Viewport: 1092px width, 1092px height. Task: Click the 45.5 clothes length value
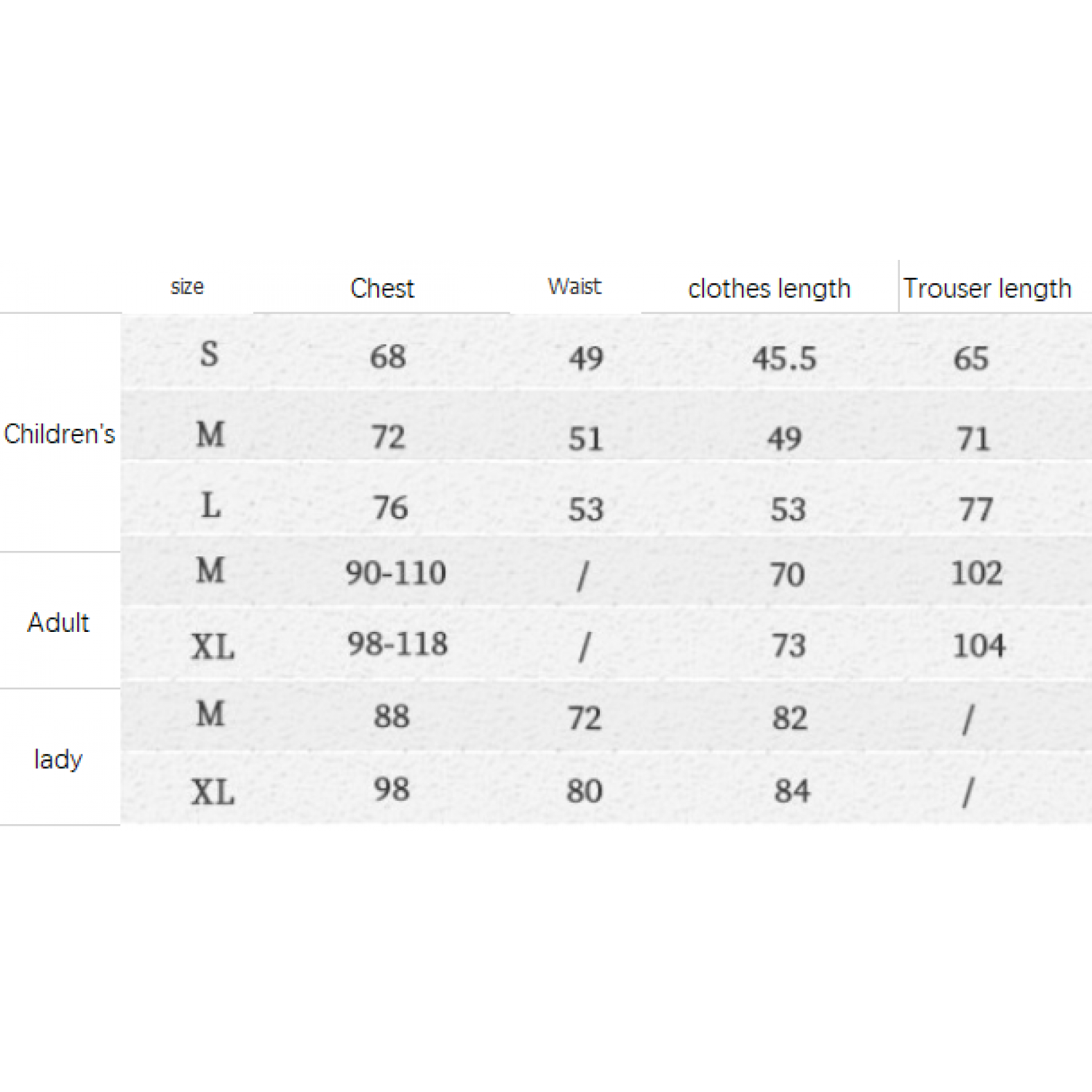(784, 358)
